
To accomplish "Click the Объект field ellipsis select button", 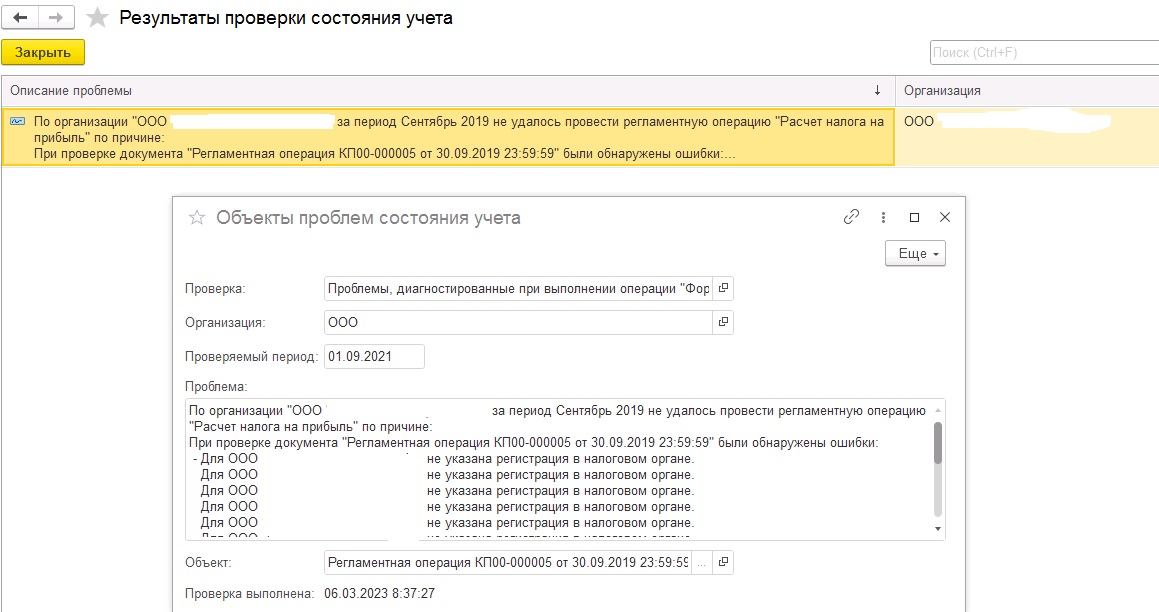I will (x=701, y=562).
